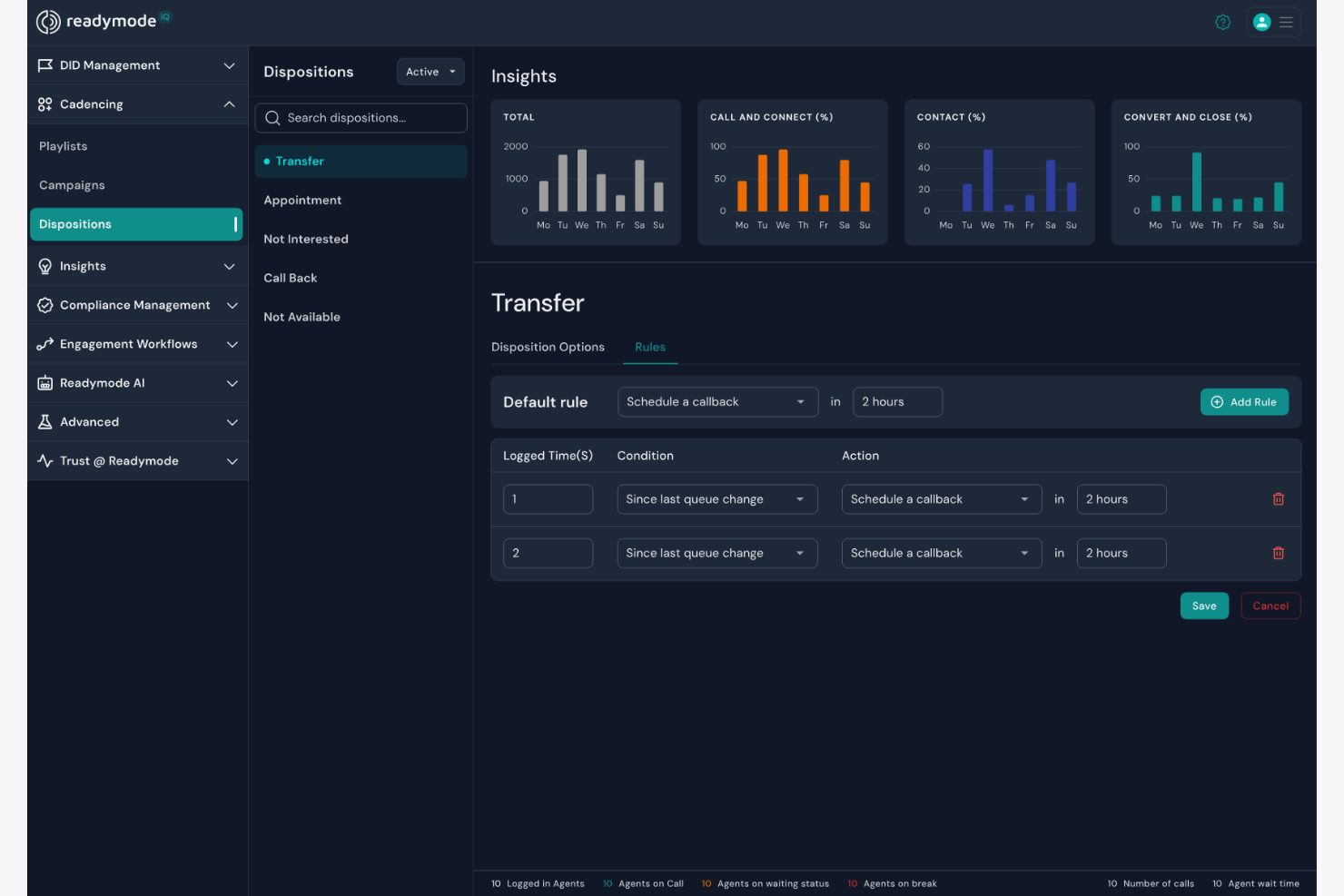Image resolution: width=1344 pixels, height=896 pixels.
Task: Click the Trust @ Readymode pulse icon
Action: tap(44, 461)
